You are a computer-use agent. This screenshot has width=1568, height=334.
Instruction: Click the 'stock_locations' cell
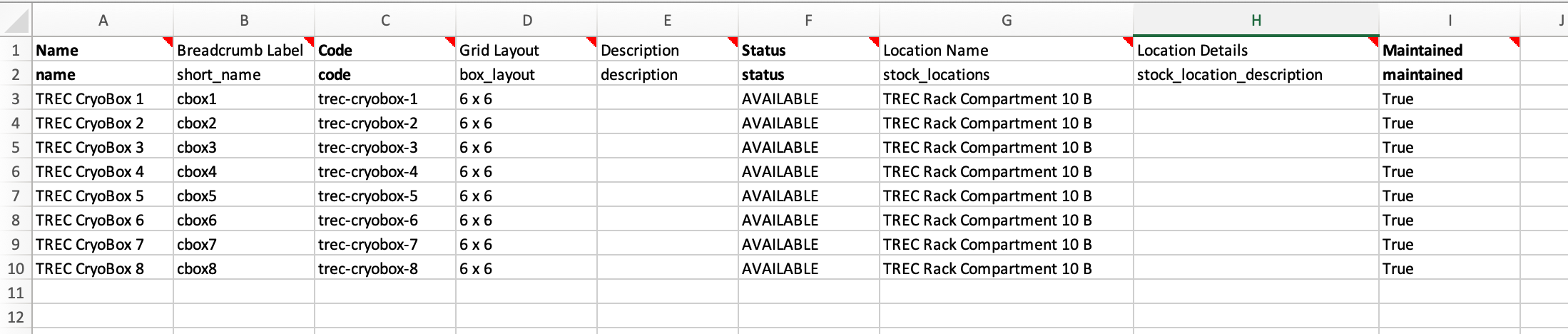click(x=1007, y=74)
